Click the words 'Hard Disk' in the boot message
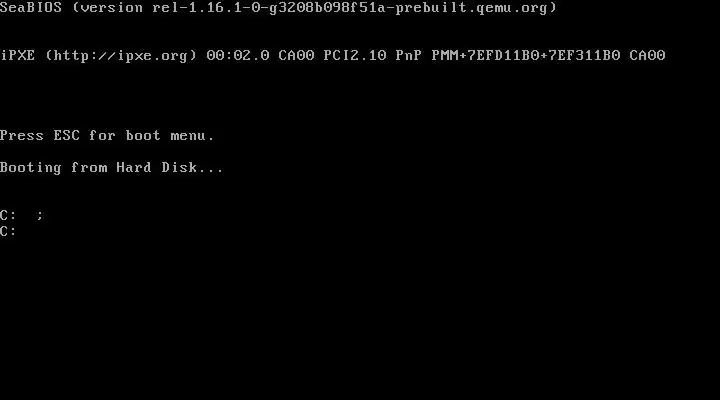 click(x=157, y=168)
